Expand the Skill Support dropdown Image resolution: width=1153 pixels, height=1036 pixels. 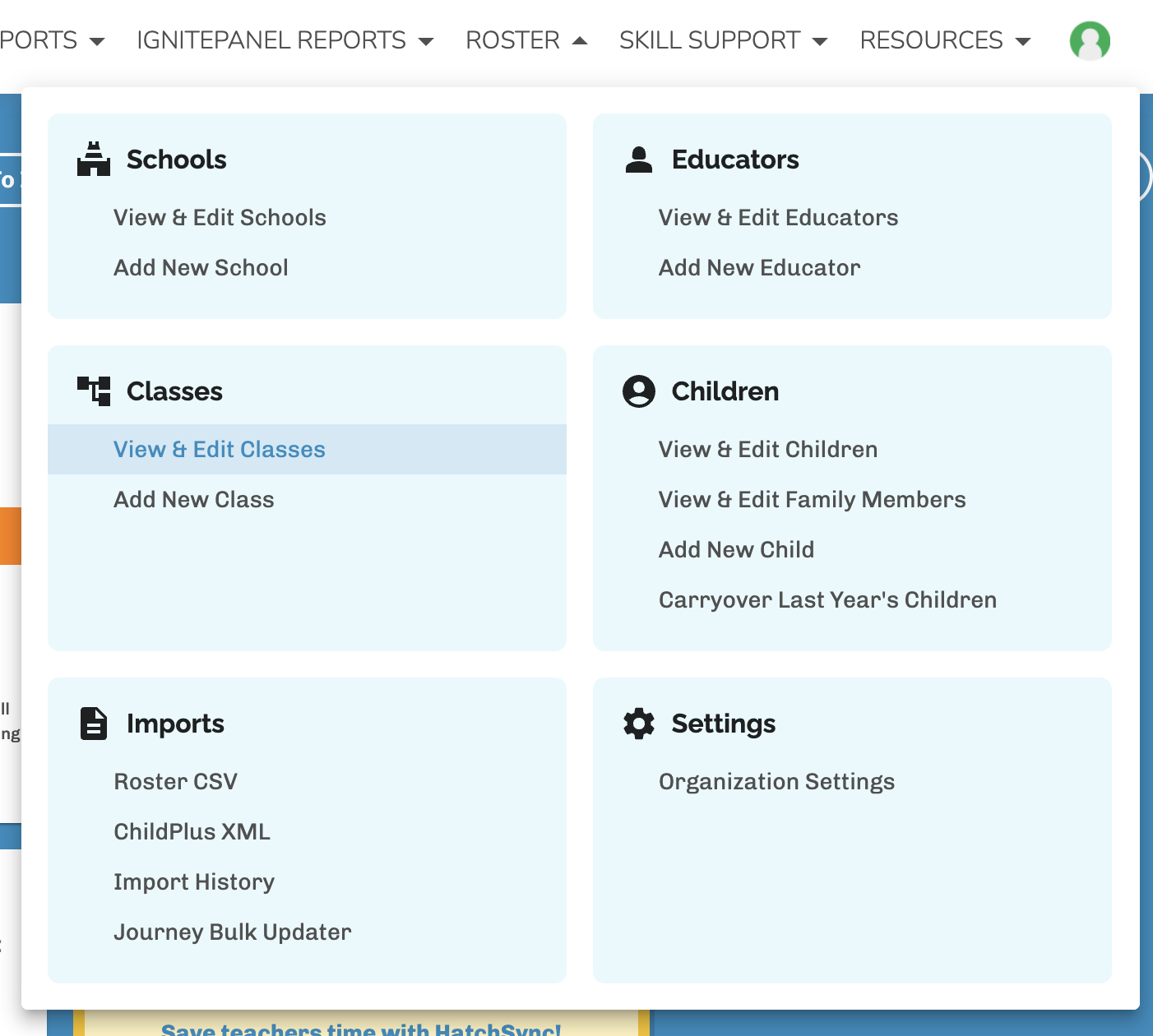click(723, 40)
